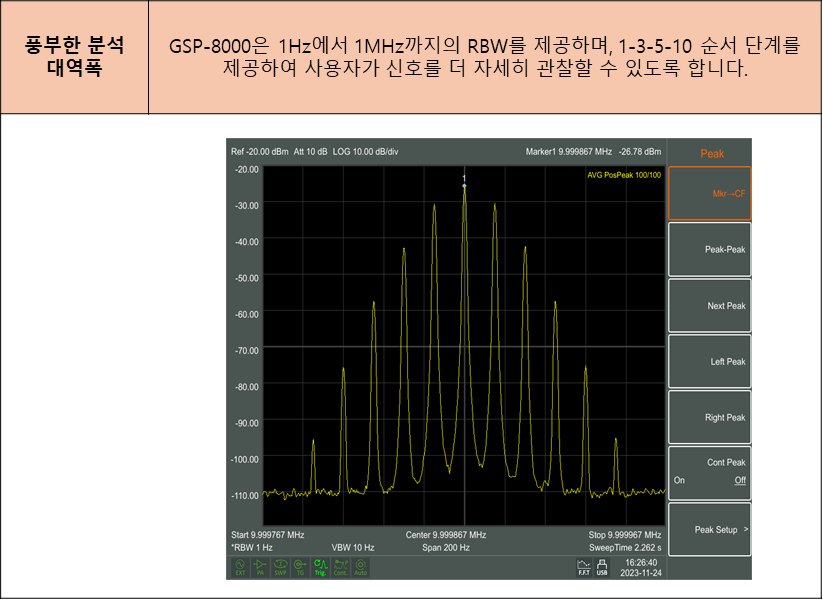
Task: Click the -110.00 axis label
Action: coord(245,496)
